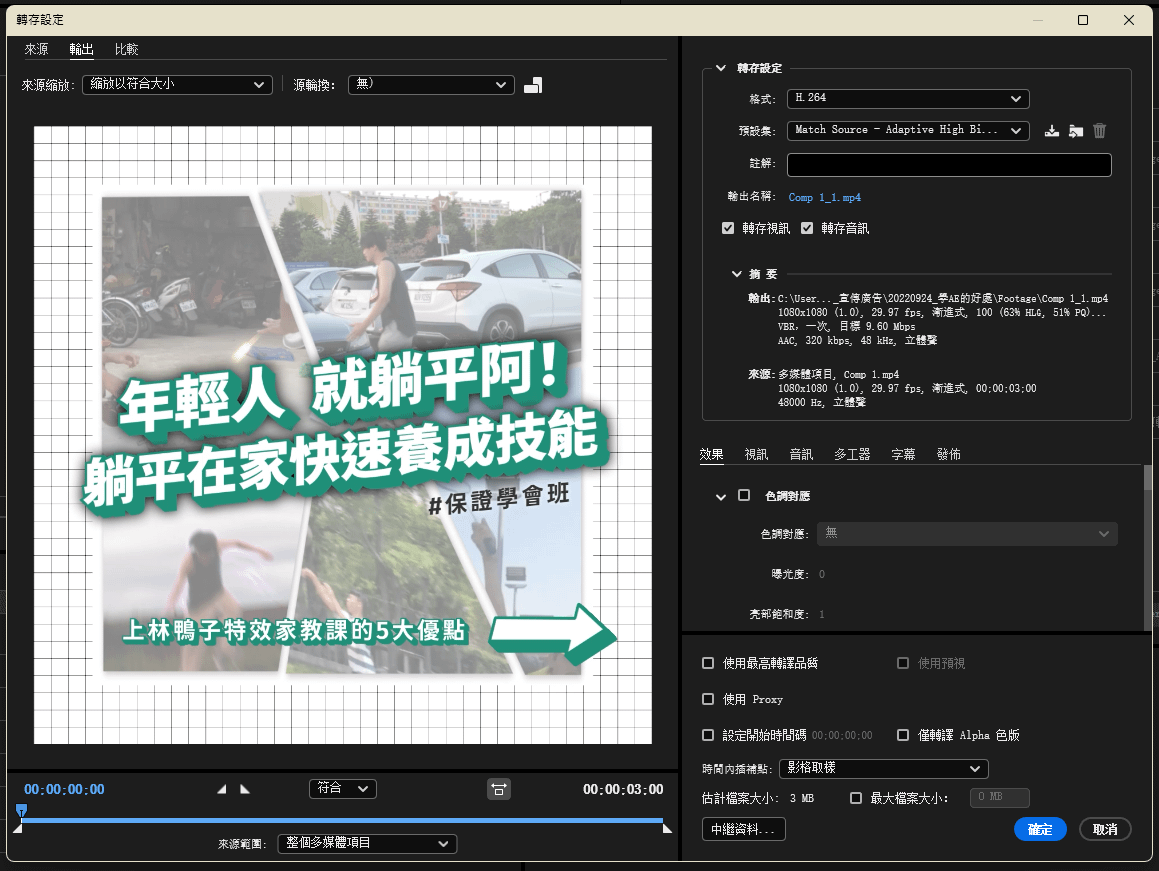Switch to the 來源 tab
Viewport: 1159px width, 871px height.
click(x=36, y=49)
